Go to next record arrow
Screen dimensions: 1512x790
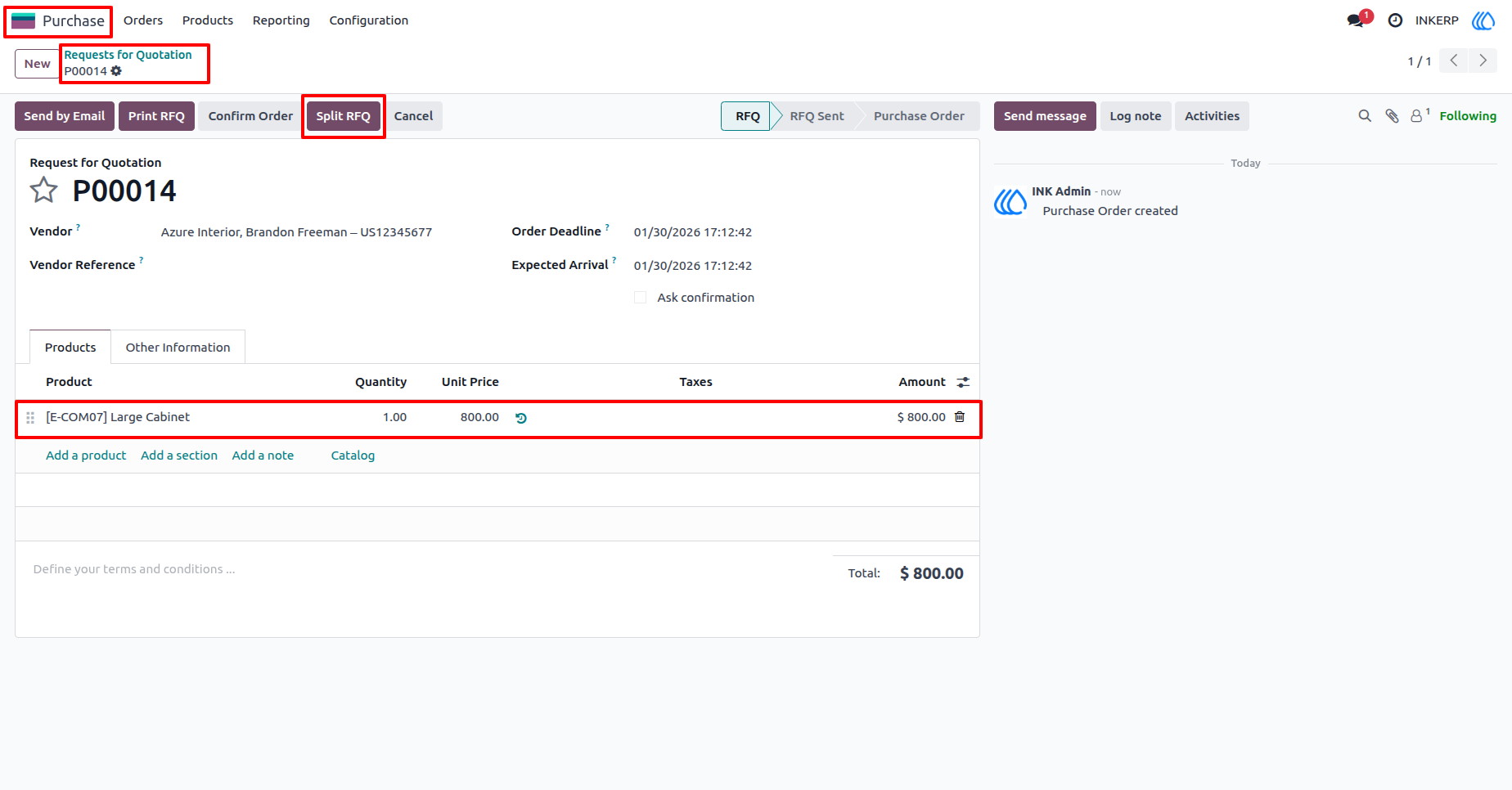point(1483,61)
